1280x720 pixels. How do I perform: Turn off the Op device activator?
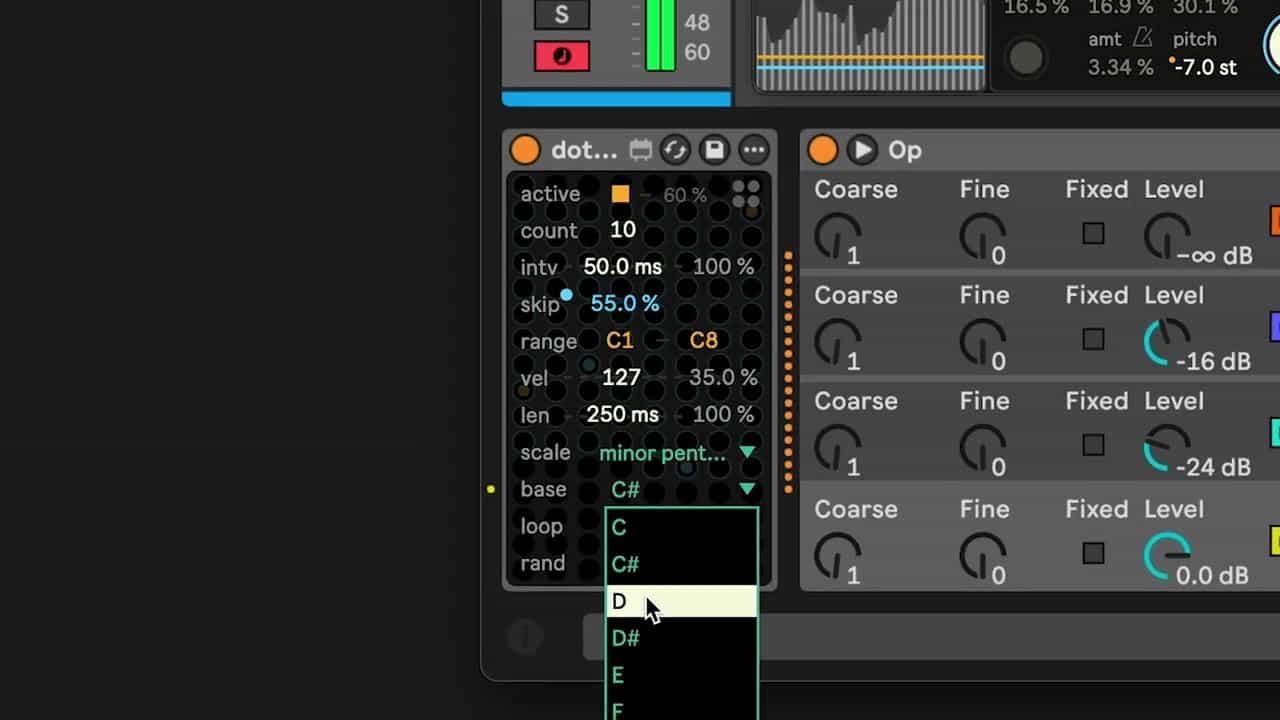tap(822, 150)
